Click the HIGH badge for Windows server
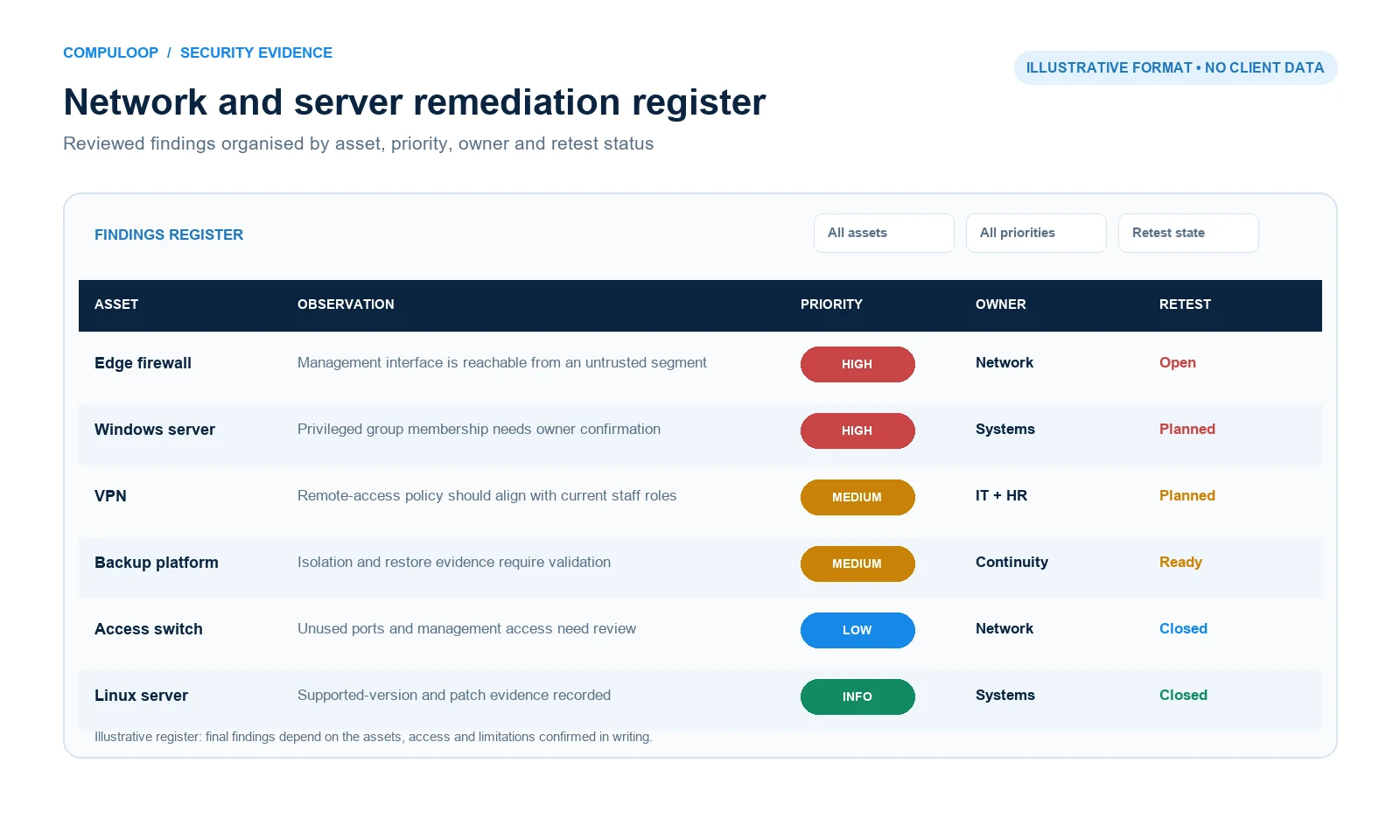This screenshot has width=1400, height=840. pyautogui.click(x=857, y=430)
